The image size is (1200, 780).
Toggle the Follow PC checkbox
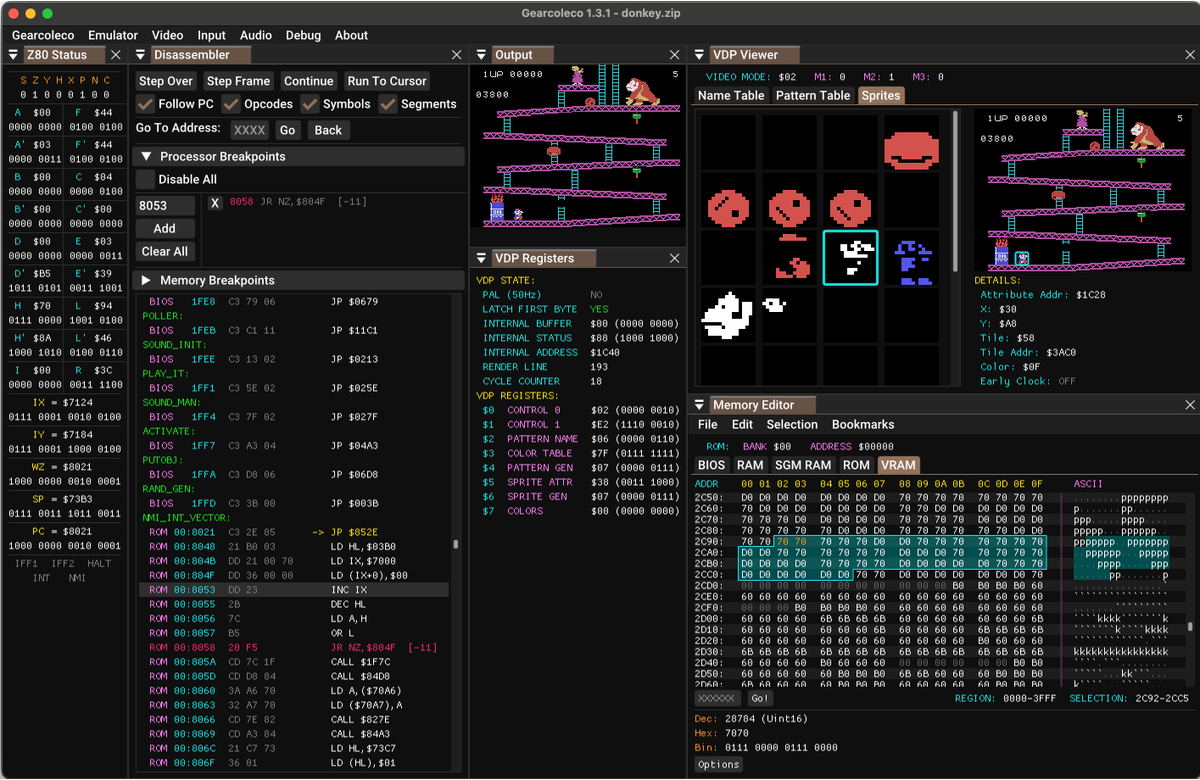point(146,104)
